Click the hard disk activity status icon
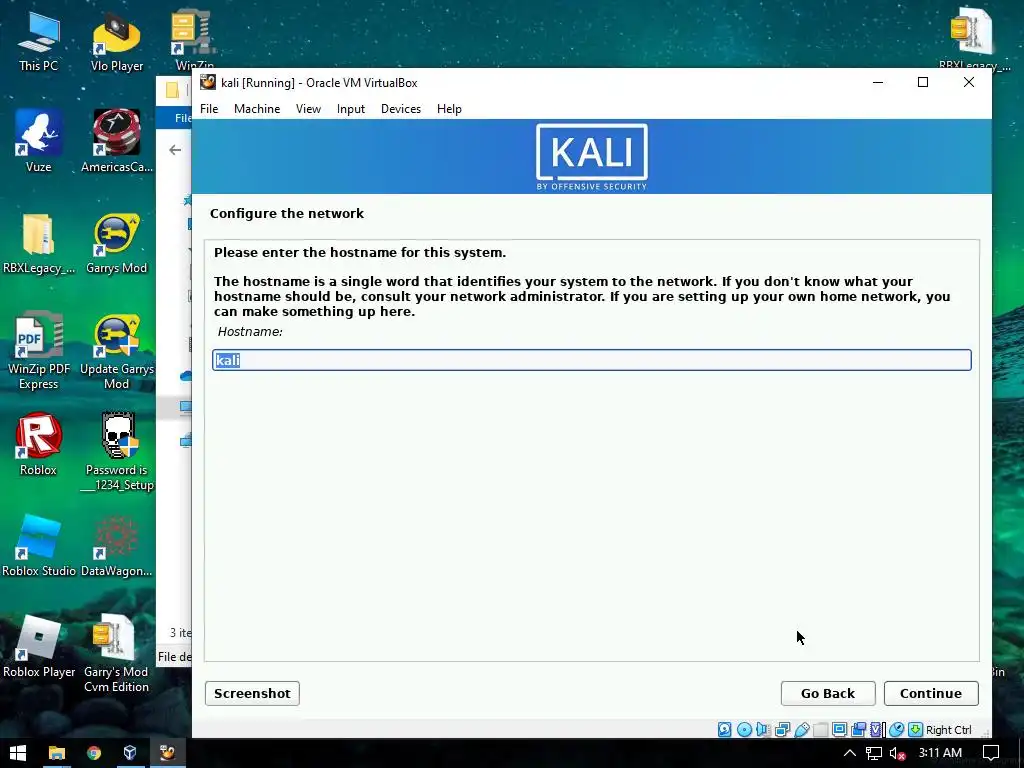This screenshot has width=1024, height=768. 724,729
